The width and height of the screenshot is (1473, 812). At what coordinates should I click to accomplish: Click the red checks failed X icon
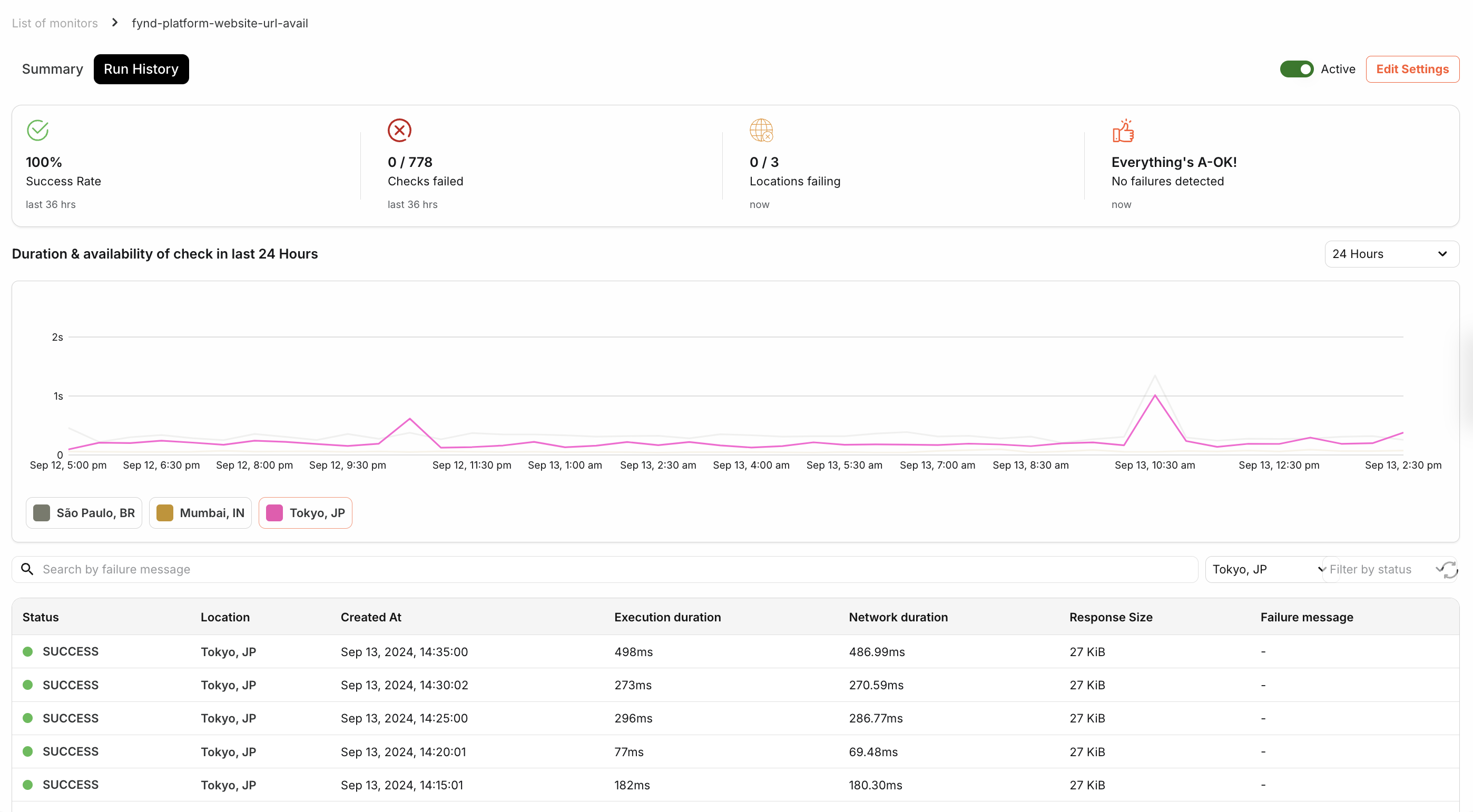(x=400, y=130)
